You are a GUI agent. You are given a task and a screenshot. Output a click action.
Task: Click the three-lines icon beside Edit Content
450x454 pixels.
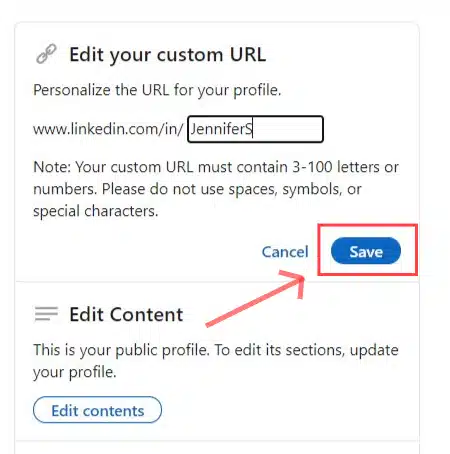pyautogui.click(x=46, y=314)
